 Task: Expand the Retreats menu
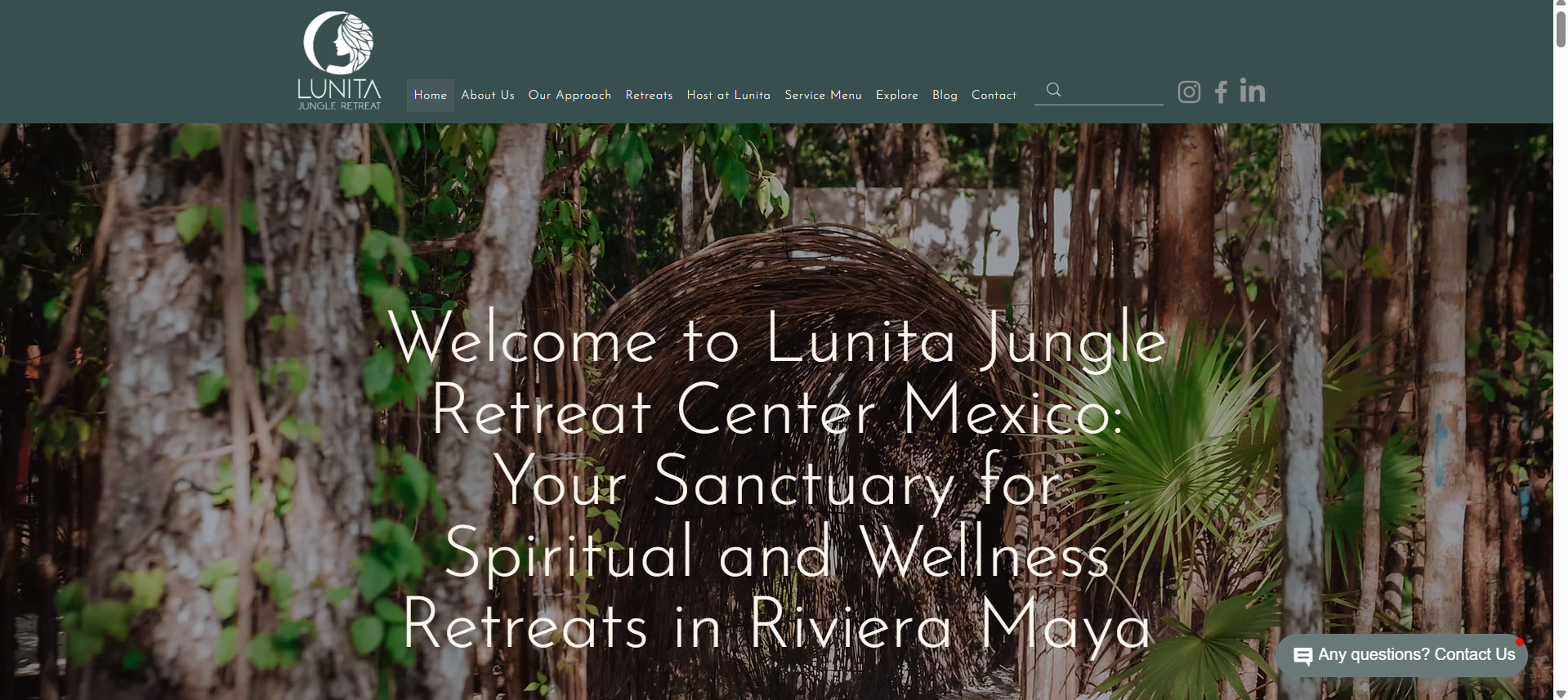click(649, 96)
